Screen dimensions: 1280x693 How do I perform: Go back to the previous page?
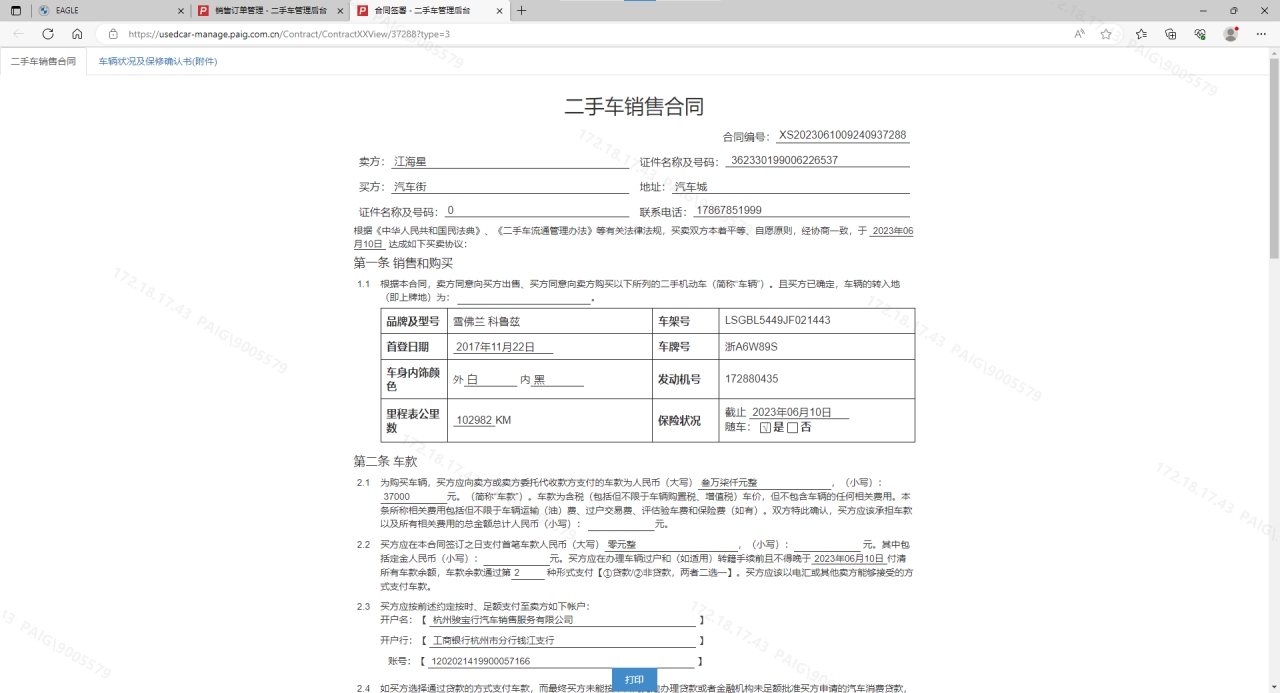[19, 33]
